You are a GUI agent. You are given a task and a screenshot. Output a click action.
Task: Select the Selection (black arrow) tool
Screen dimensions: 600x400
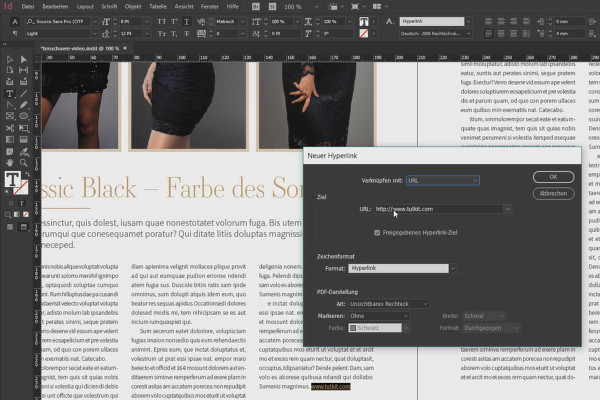pos(10,59)
